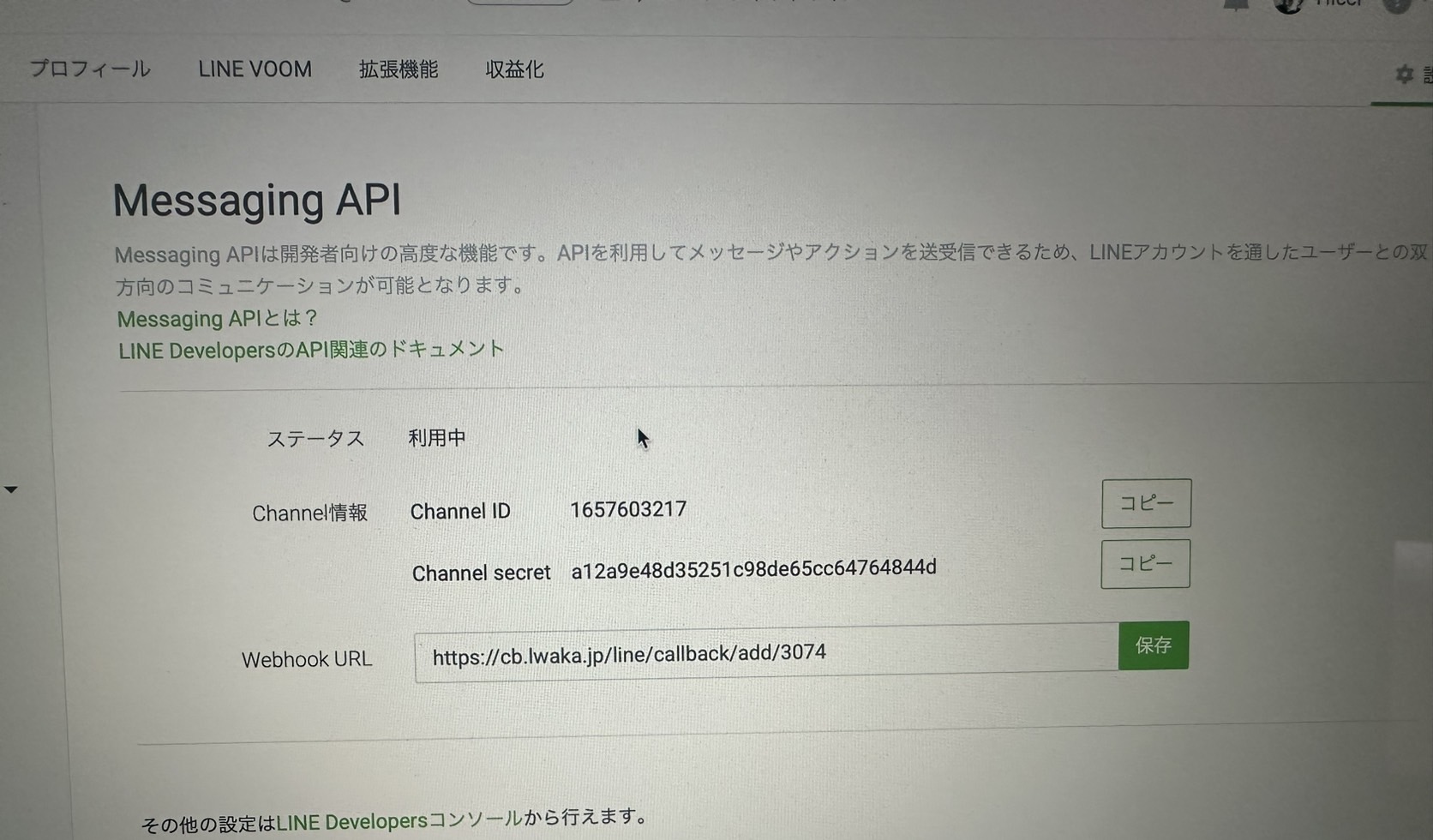
Task: Copy the Channel secret with コピー button
Action: 1145,563
